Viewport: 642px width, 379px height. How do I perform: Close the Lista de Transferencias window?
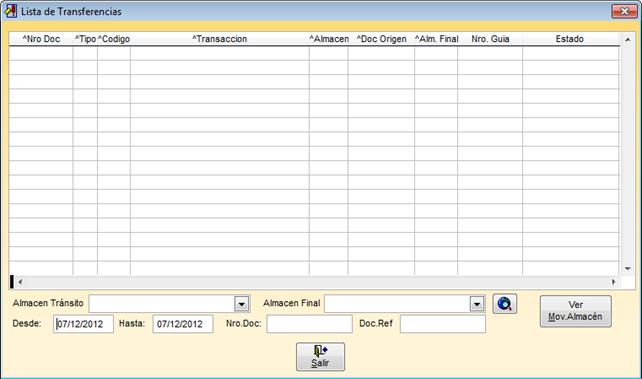tap(624, 11)
